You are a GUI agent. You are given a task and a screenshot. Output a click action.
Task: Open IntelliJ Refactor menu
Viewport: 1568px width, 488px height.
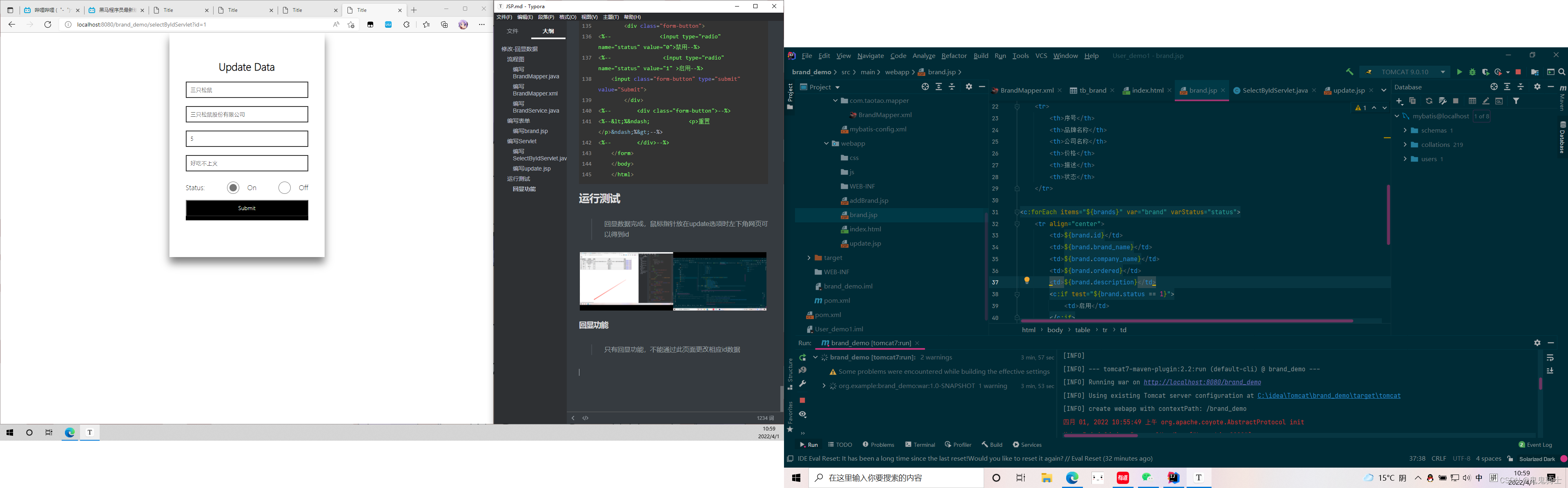click(954, 55)
